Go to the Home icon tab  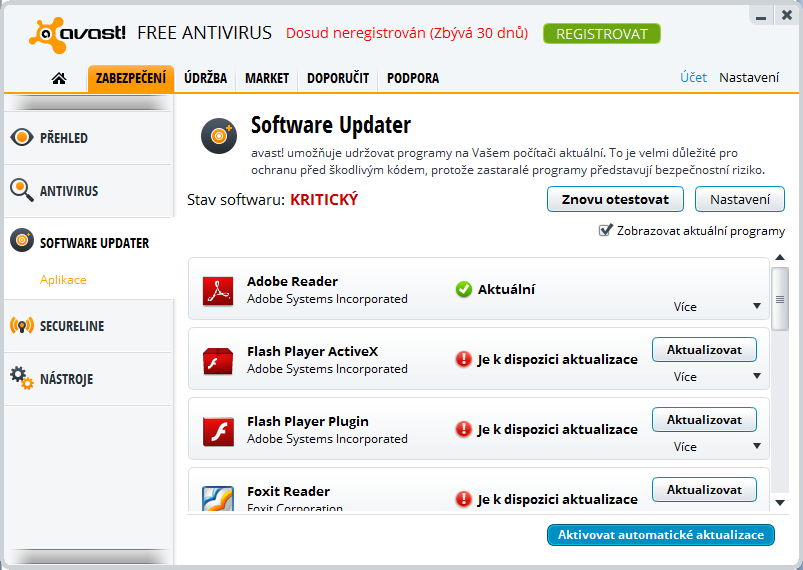click(x=59, y=78)
